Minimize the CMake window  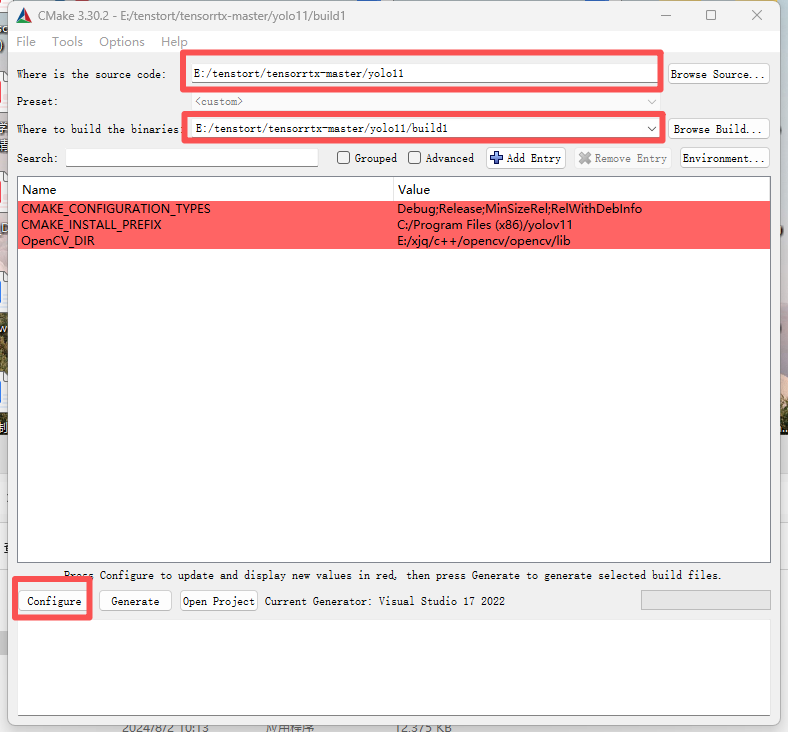[666, 16]
